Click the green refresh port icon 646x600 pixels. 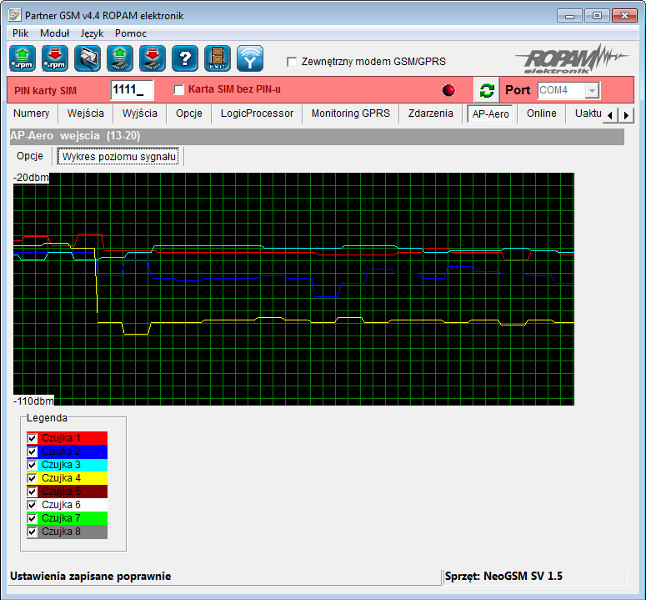point(486,90)
